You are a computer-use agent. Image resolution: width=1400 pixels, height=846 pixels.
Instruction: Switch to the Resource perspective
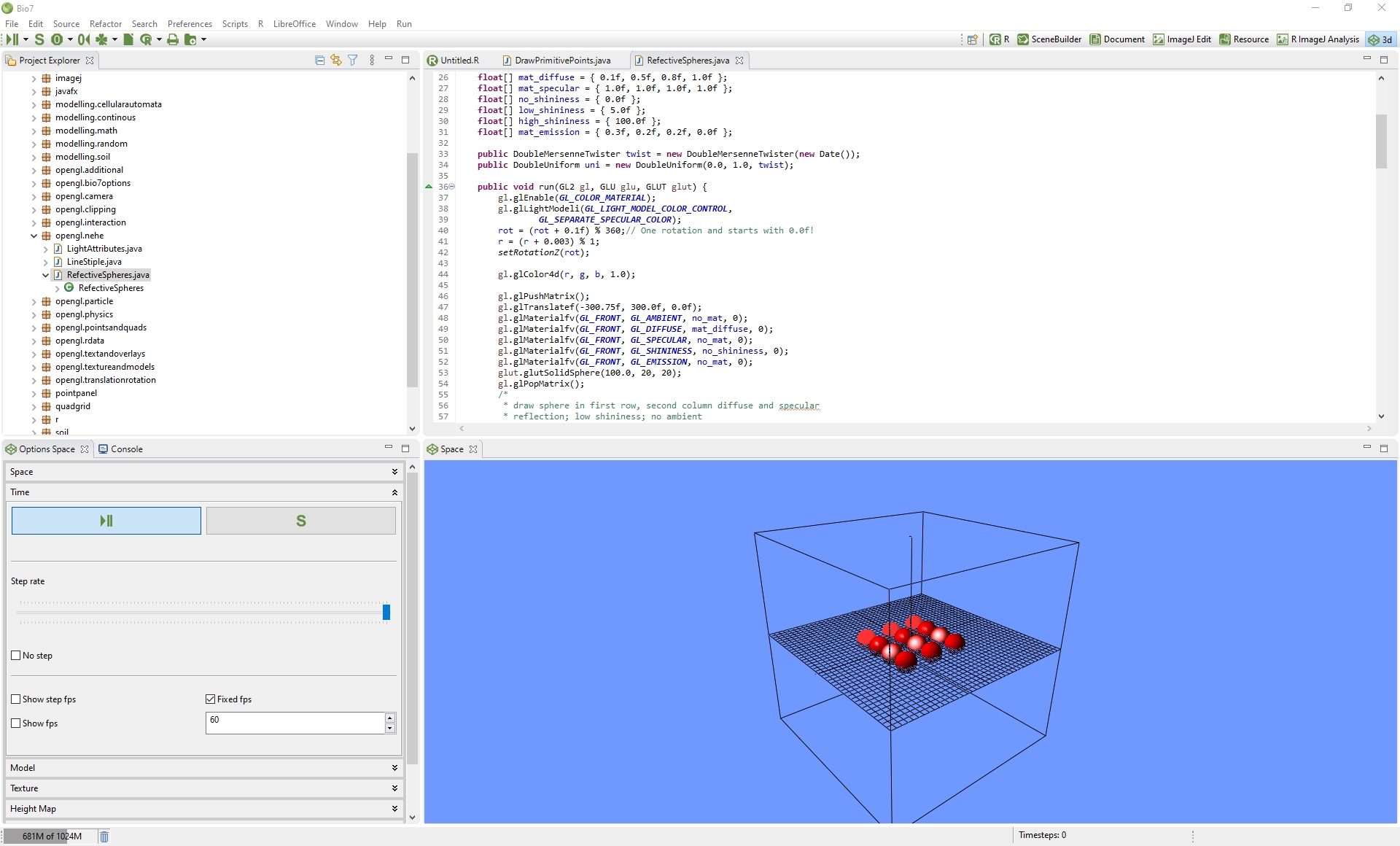[1244, 39]
